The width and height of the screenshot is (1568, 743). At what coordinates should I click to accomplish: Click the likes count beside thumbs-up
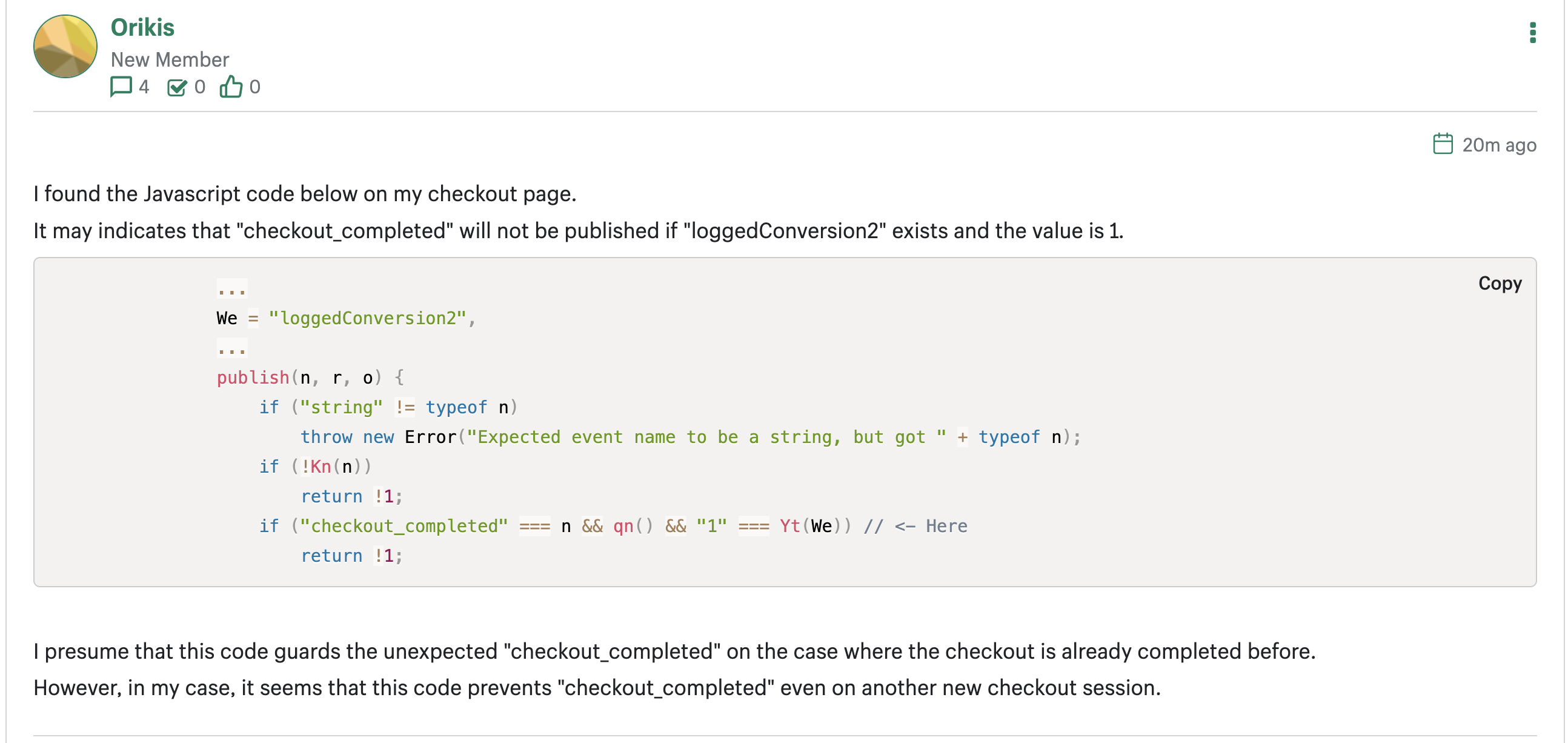pos(255,87)
